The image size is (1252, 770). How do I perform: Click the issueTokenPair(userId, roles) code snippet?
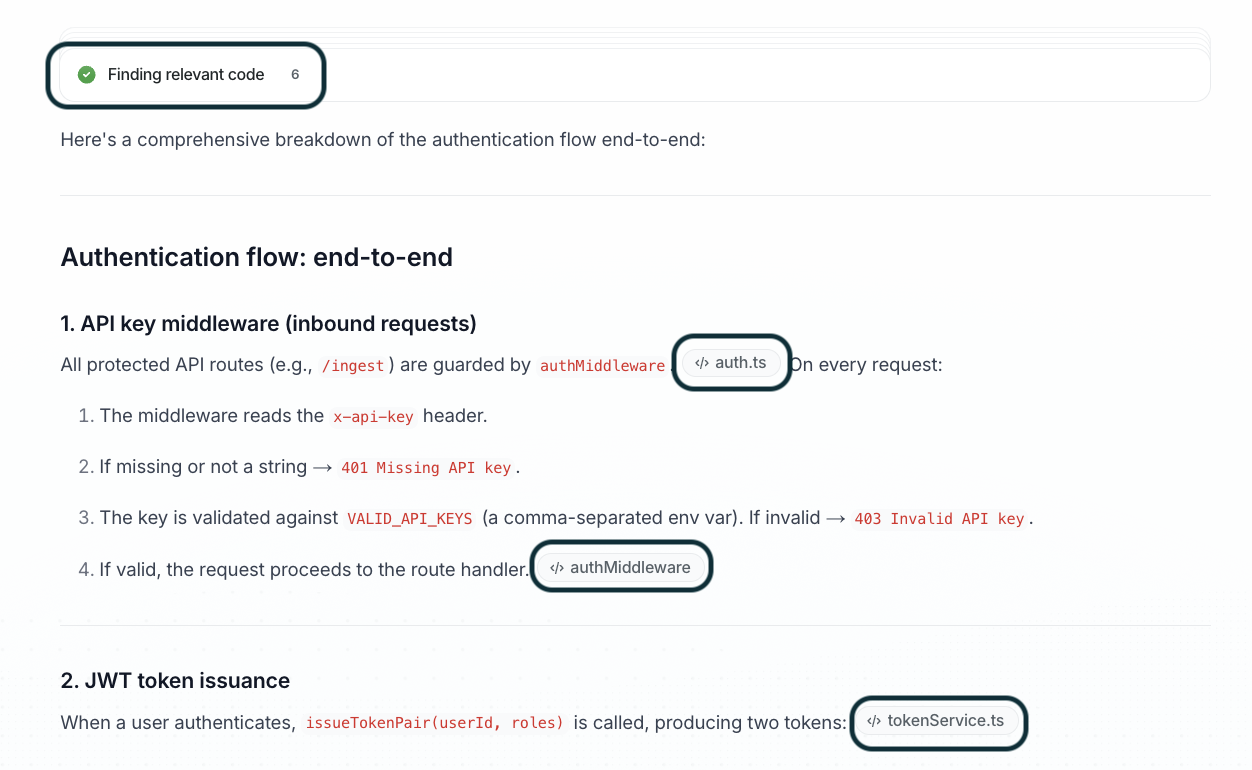434,723
